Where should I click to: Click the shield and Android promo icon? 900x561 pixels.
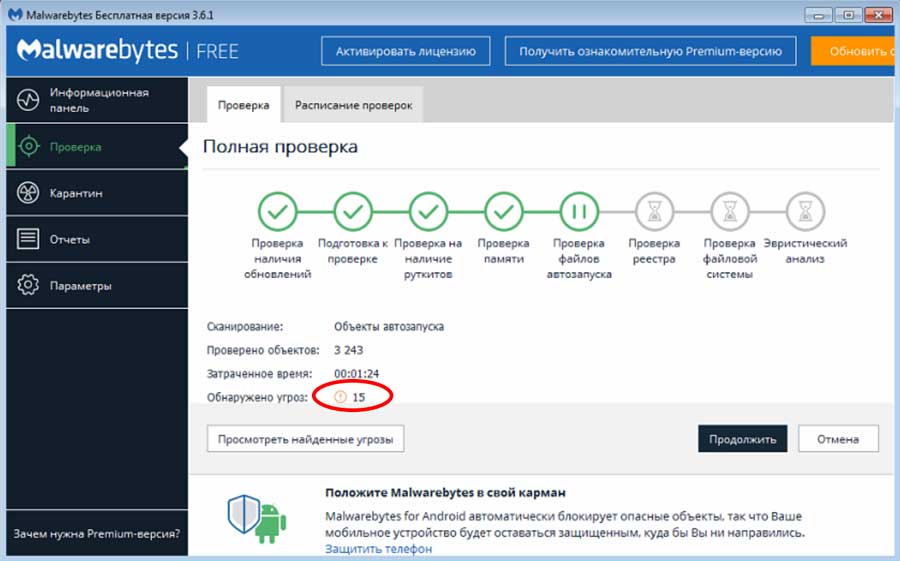(257, 519)
